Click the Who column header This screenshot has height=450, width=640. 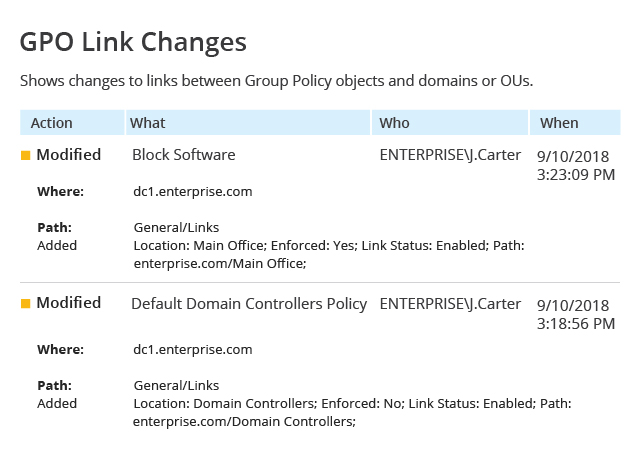point(450,123)
